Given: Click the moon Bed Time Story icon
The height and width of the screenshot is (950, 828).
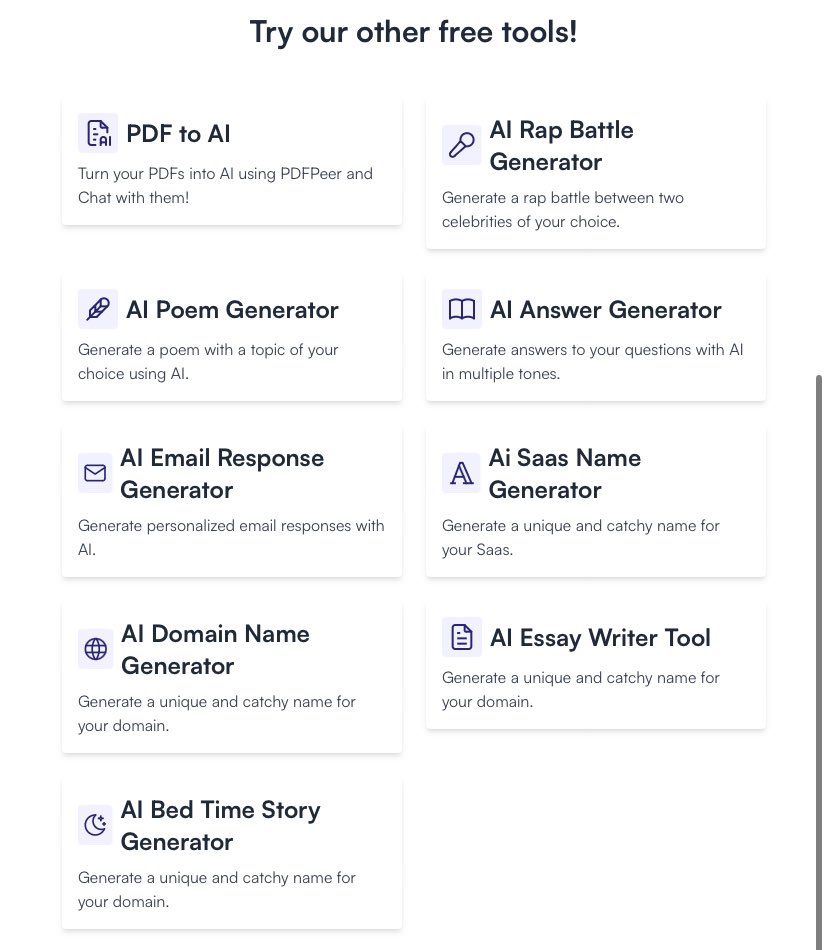Looking at the screenshot, I should coord(96,825).
